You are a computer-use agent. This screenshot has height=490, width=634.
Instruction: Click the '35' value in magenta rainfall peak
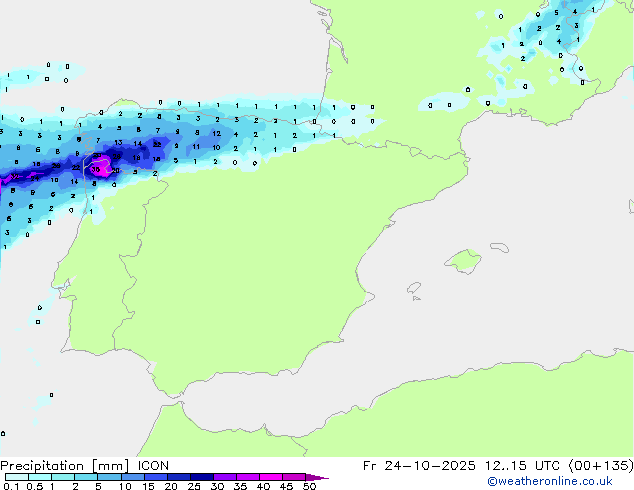pos(95,169)
